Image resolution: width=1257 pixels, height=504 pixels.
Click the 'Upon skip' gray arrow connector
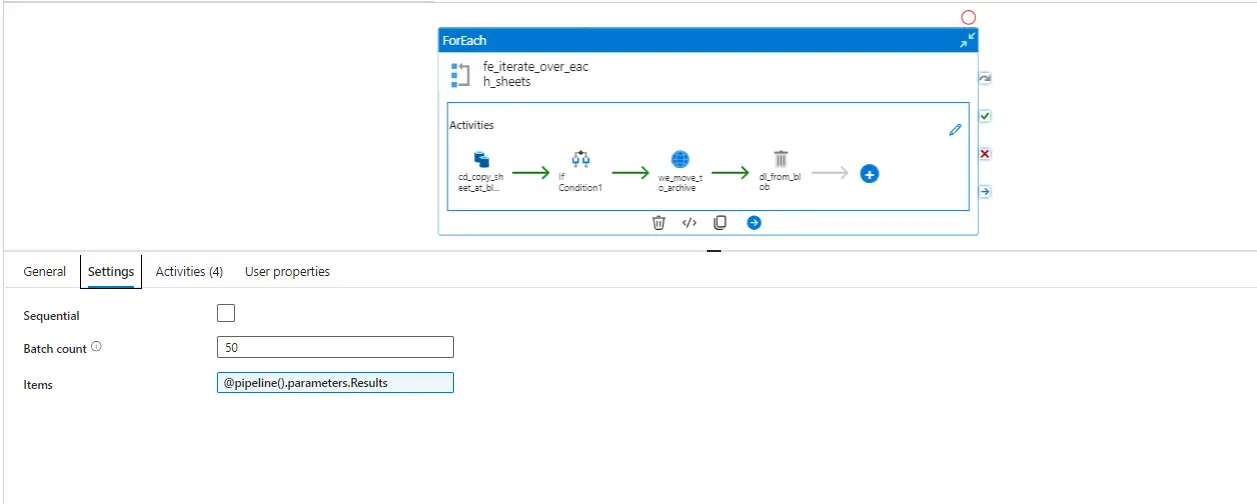pyautogui.click(x=985, y=78)
